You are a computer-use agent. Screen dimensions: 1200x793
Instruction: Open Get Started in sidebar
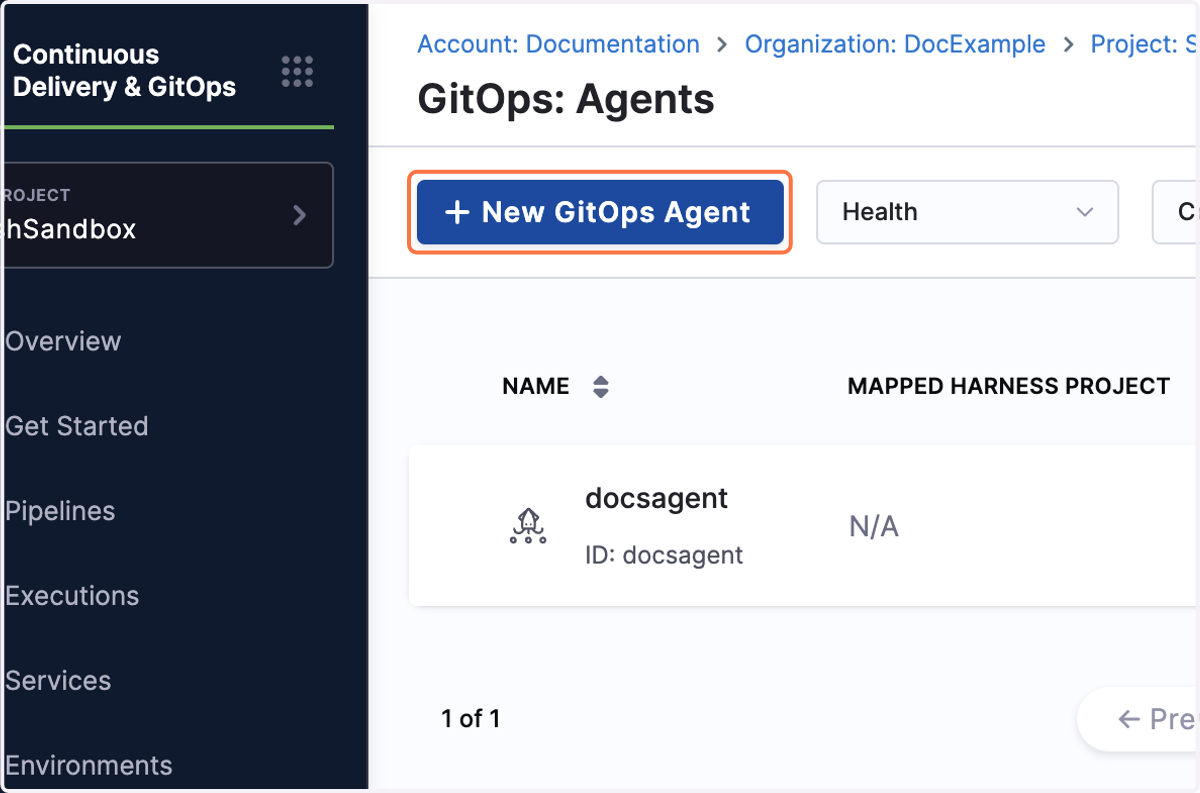coord(76,426)
